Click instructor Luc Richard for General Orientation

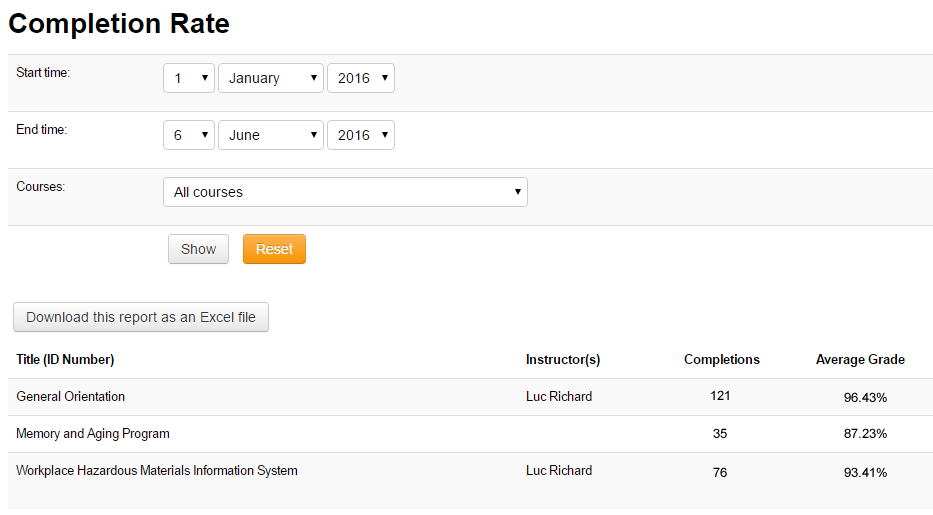coord(559,397)
